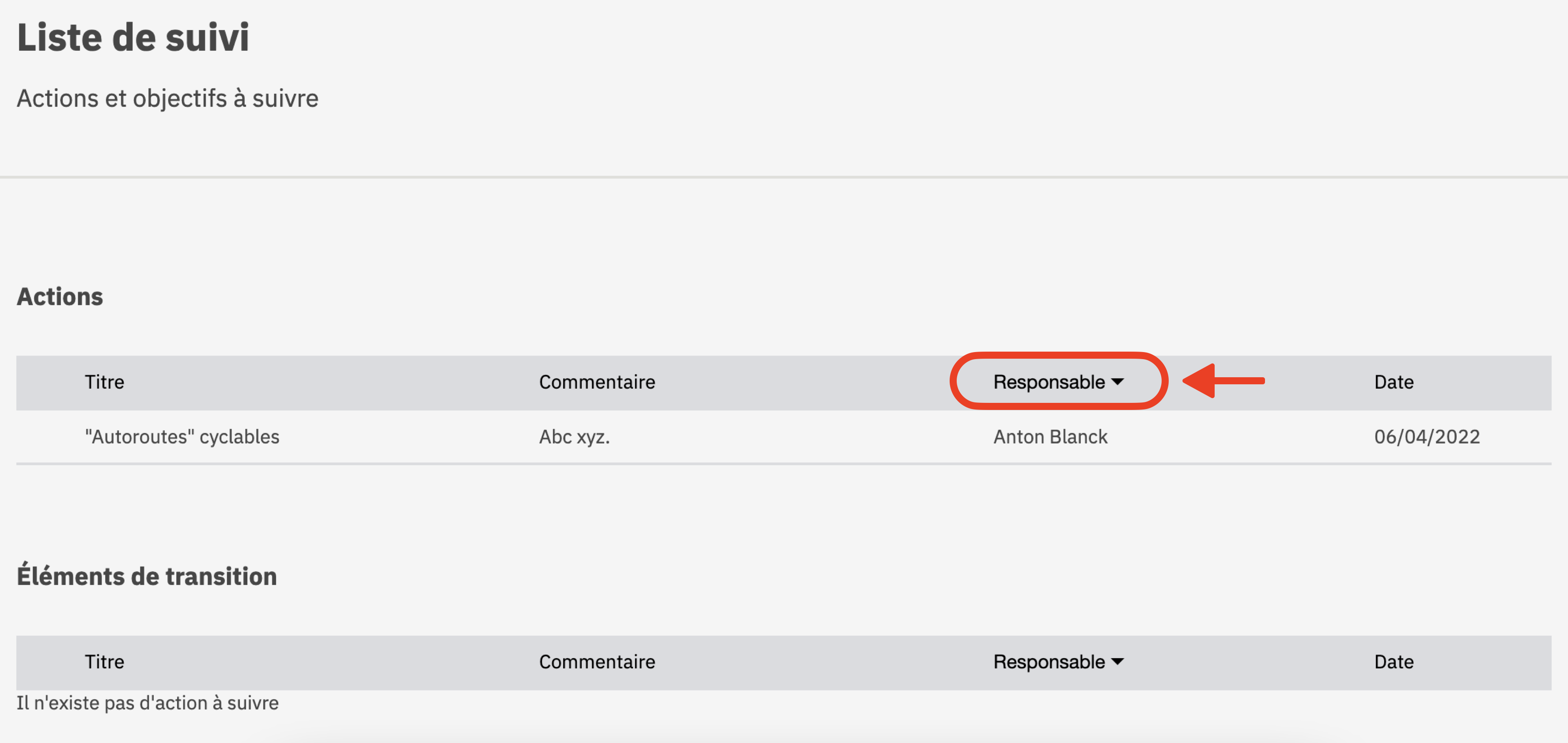
Task: Select Titre column header in Actions table
Action: (104, 382)
